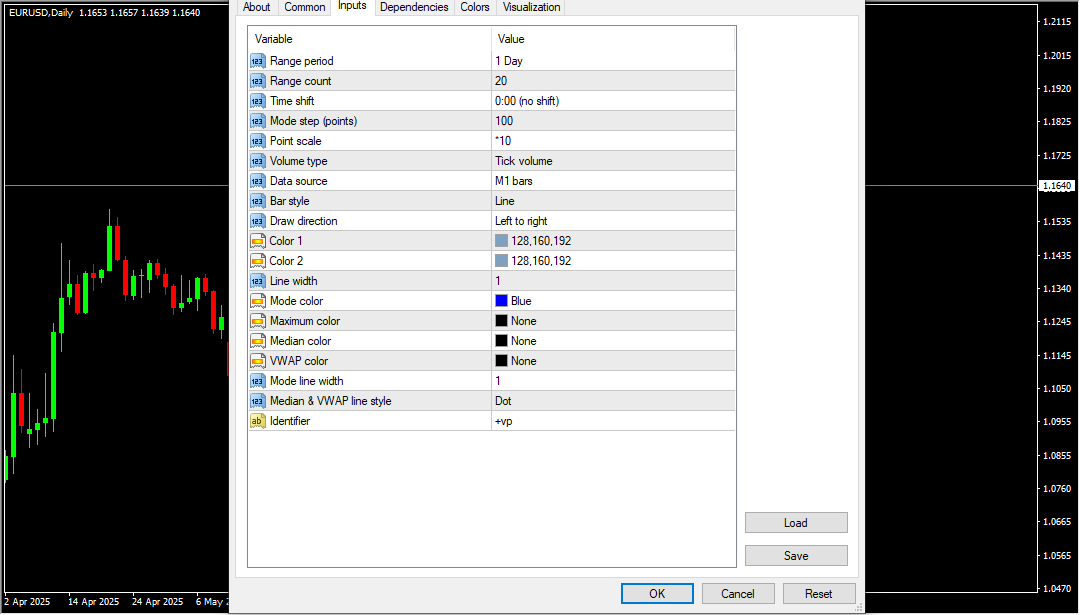This screenshot has width=1080, height=615.
Task: Click the color icon beside Color 1
Action: (x=257, y=241)
